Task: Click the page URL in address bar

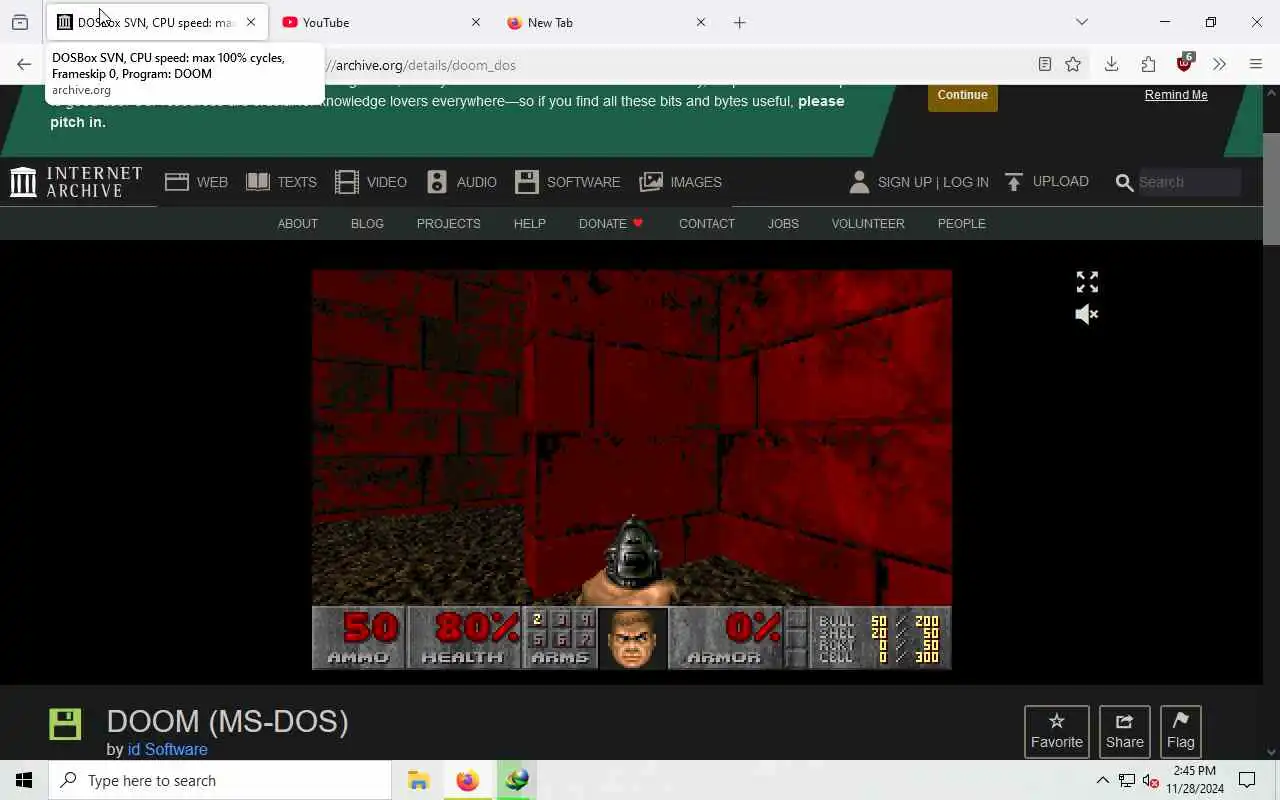Action: (426, 65)
